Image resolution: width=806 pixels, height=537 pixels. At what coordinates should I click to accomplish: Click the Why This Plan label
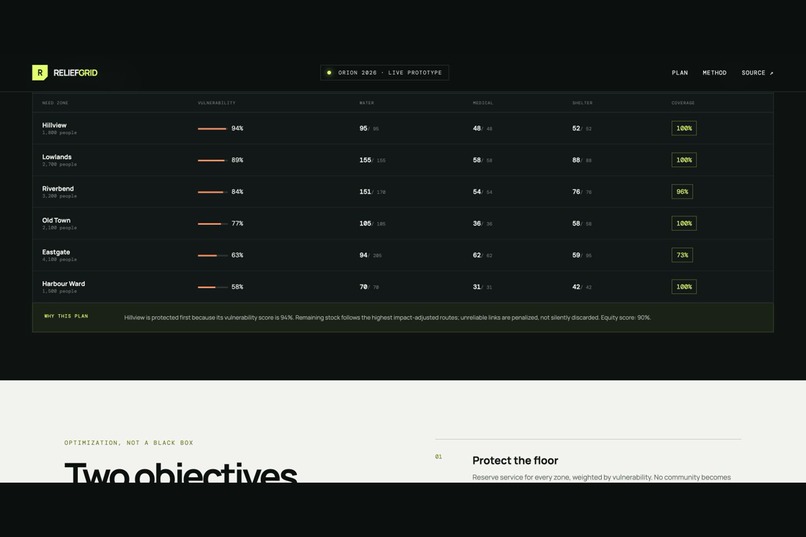coord(66,316)
